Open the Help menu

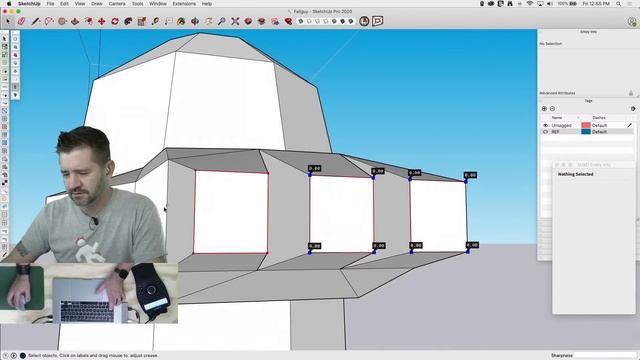tap(207, 4)
